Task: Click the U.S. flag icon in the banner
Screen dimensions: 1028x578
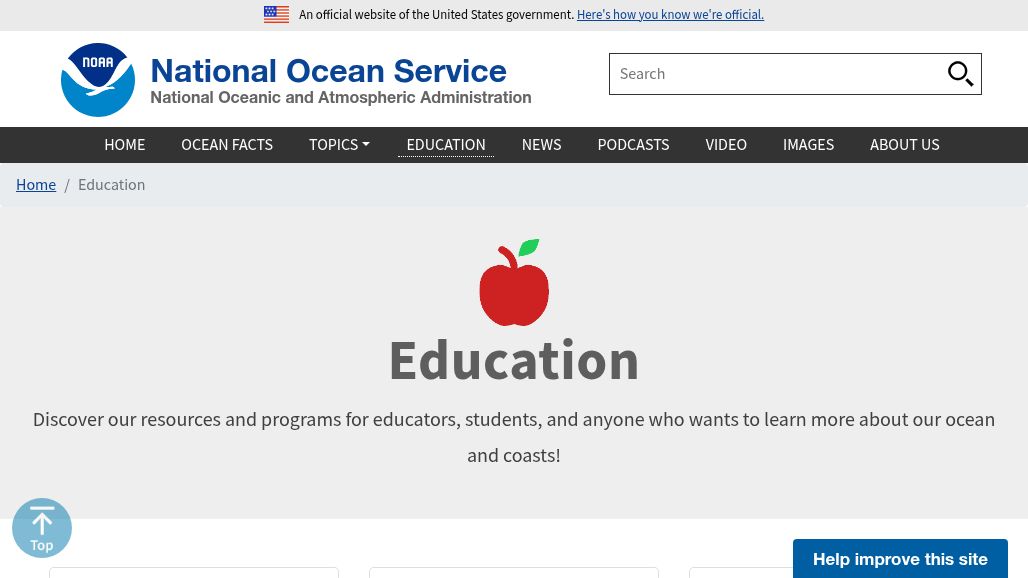Action: 276,14
